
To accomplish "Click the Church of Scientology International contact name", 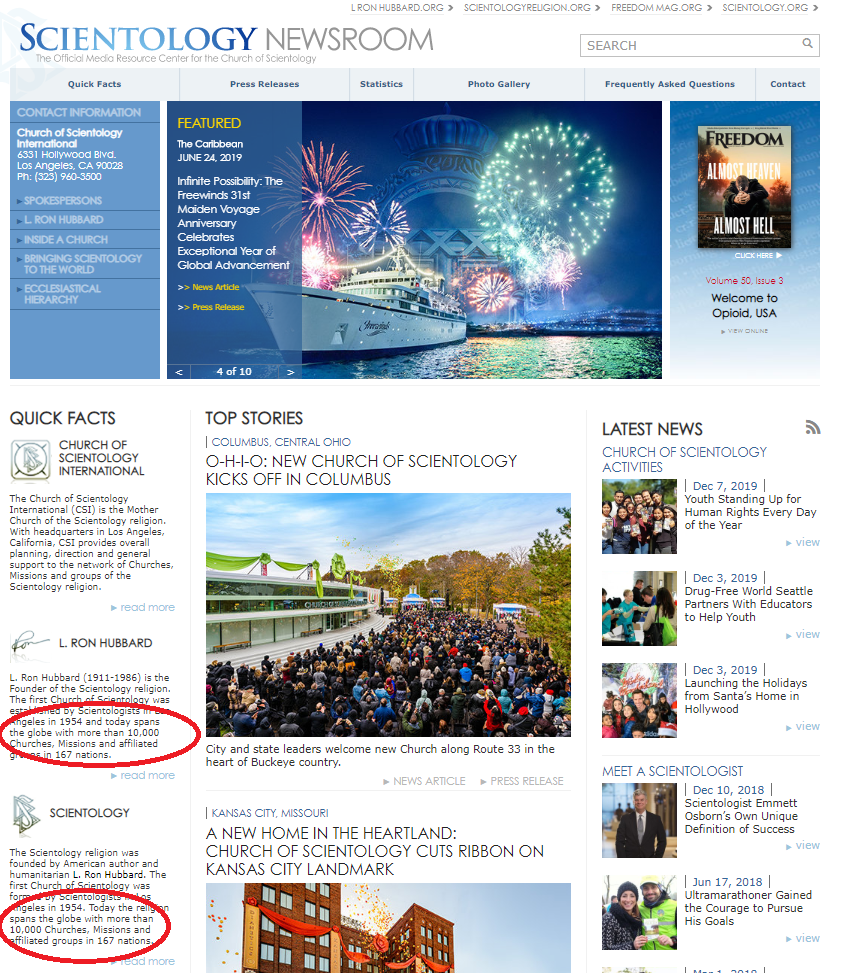I will click(x=70, y=138).
